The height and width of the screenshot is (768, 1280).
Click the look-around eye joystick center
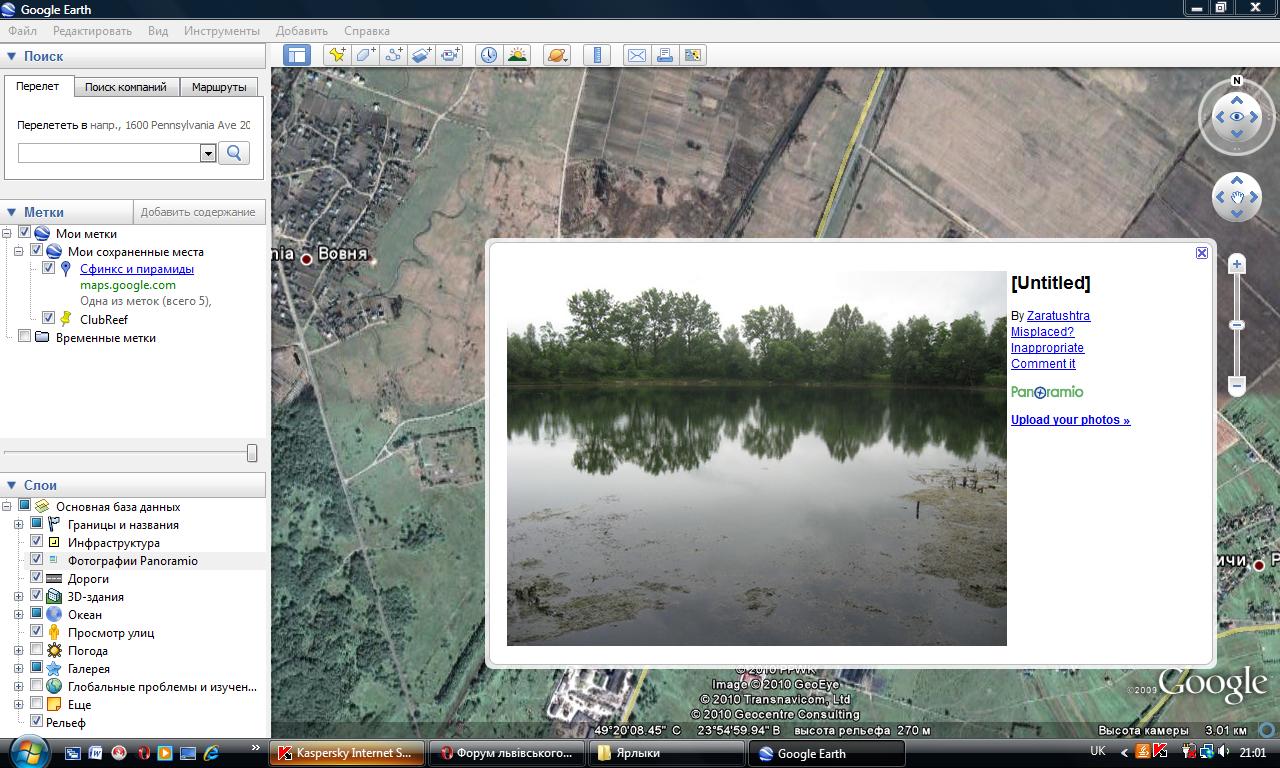(1237, 117)
